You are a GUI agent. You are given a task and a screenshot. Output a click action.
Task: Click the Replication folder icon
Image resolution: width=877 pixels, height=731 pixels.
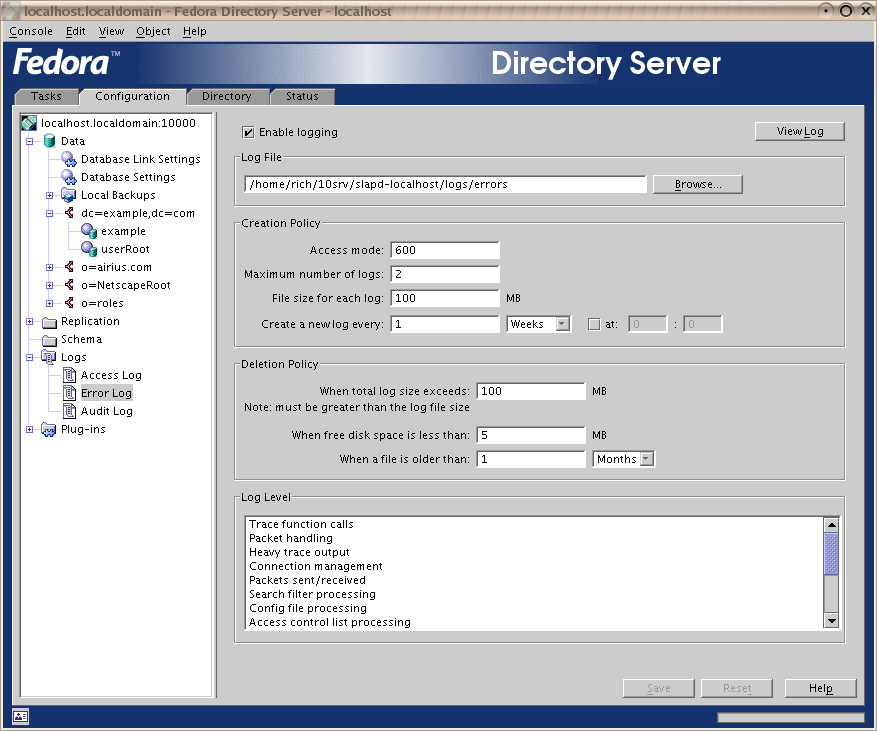point(49,322)
